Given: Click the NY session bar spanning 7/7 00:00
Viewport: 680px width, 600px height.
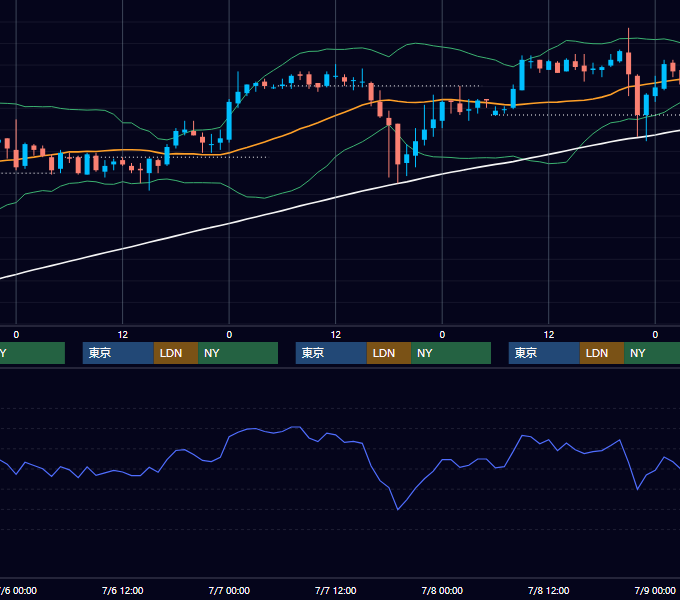Looking at the screenshot, I should (238, 353).
